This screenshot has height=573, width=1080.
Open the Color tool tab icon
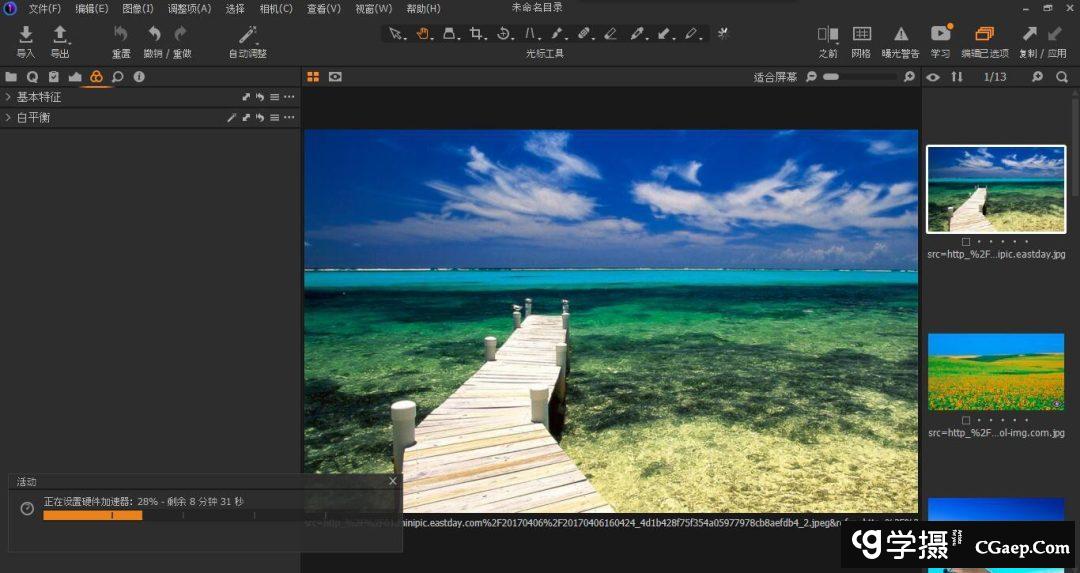click(96, 77)
